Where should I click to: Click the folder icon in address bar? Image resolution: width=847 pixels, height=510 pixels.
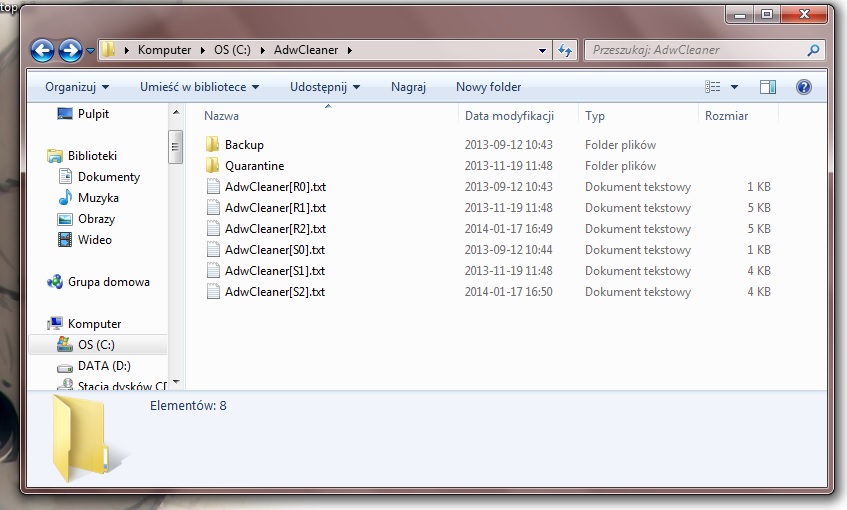(109, 50)
